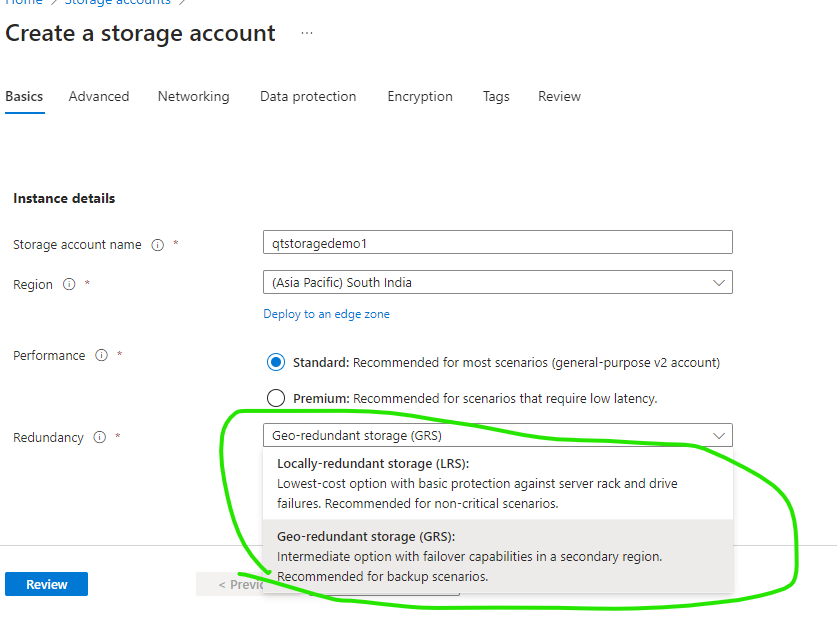Choose Geo-redundant storage (GRS) option
Screen dimensions: 837x617
(498, 556)
